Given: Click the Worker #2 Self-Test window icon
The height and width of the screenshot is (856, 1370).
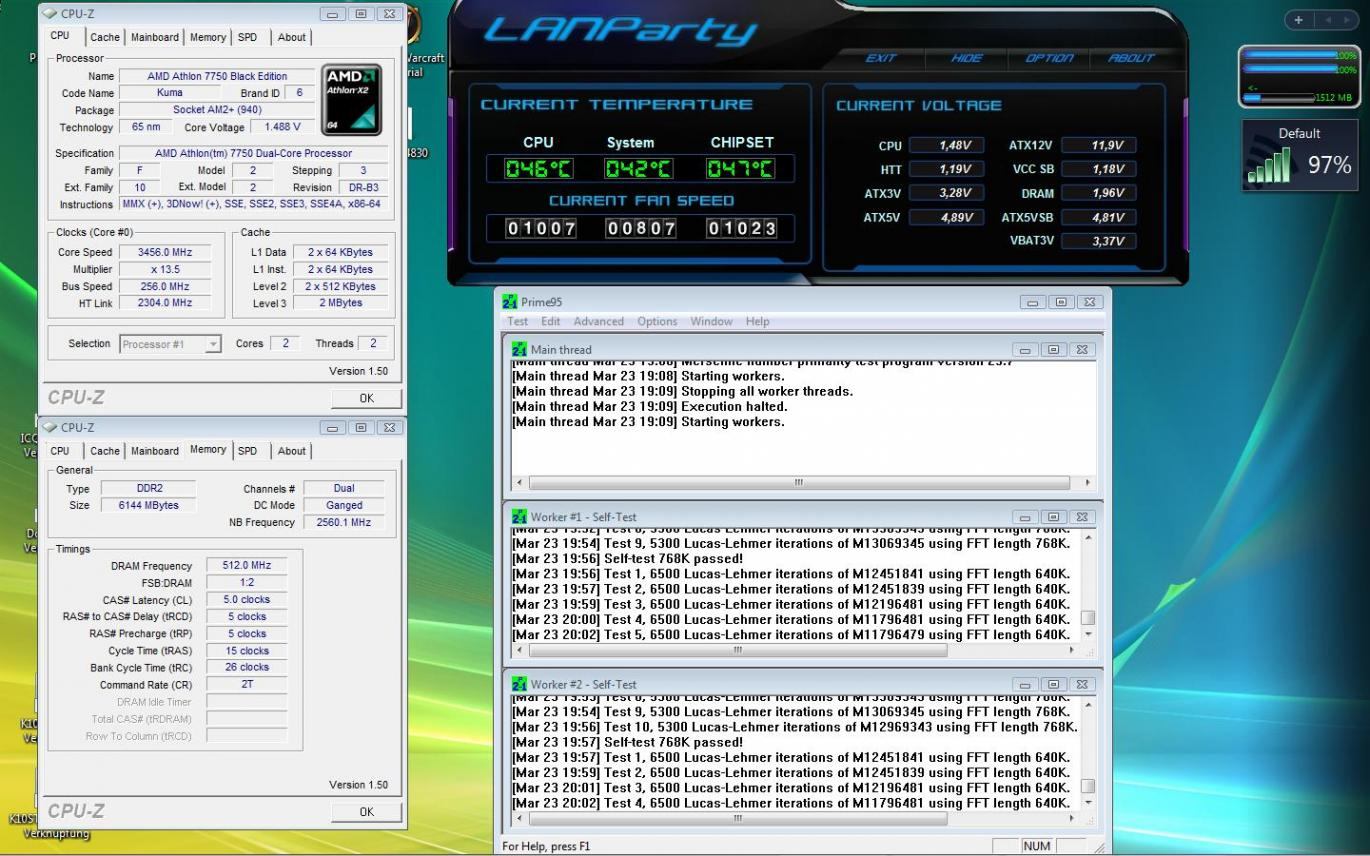Looking at the screenshot, I should pyautogui.click(x=519, y=684).
